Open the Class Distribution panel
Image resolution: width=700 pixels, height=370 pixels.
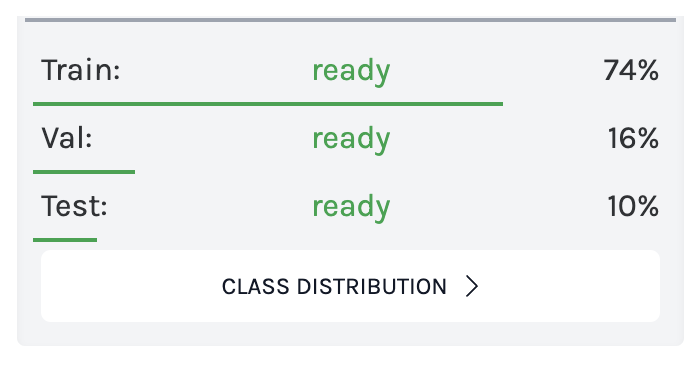(350, 286)
